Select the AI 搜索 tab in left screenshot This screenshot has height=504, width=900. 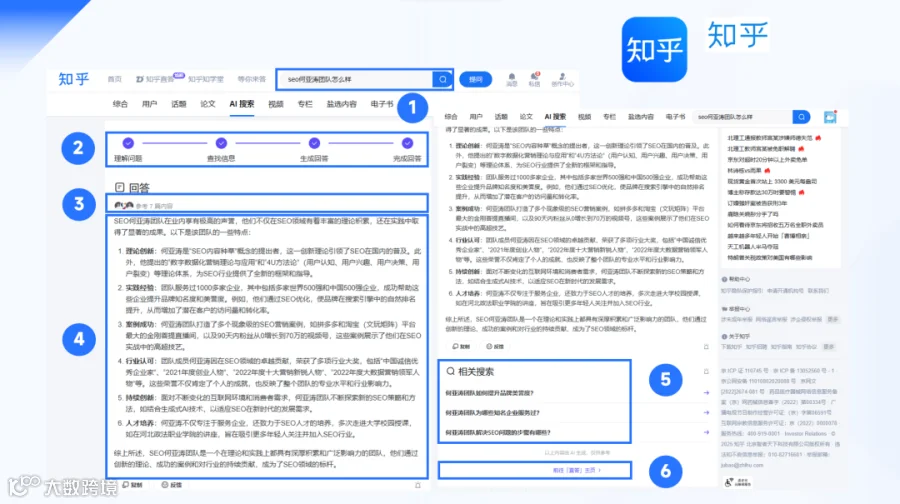pos(242,104)
